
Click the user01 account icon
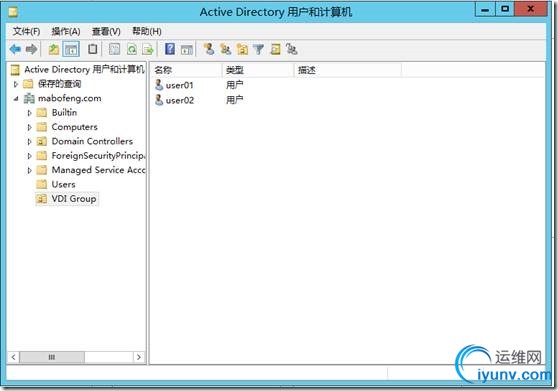pos(159,85)
